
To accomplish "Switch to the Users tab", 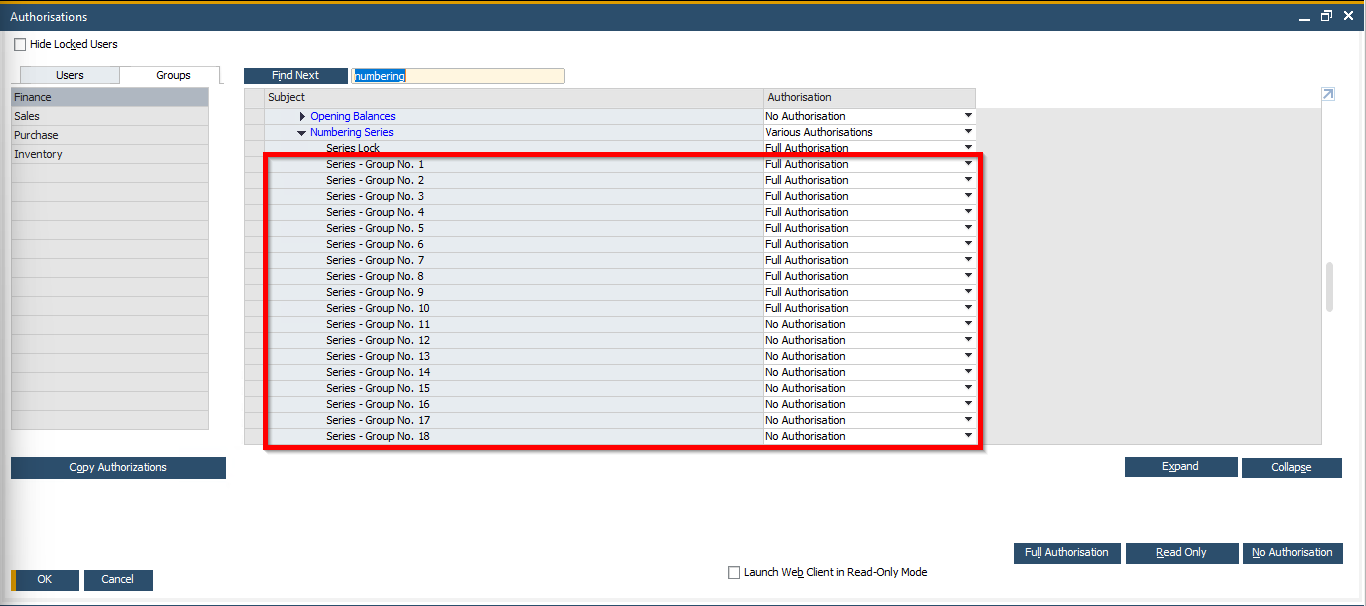I will tap(70, 76).
